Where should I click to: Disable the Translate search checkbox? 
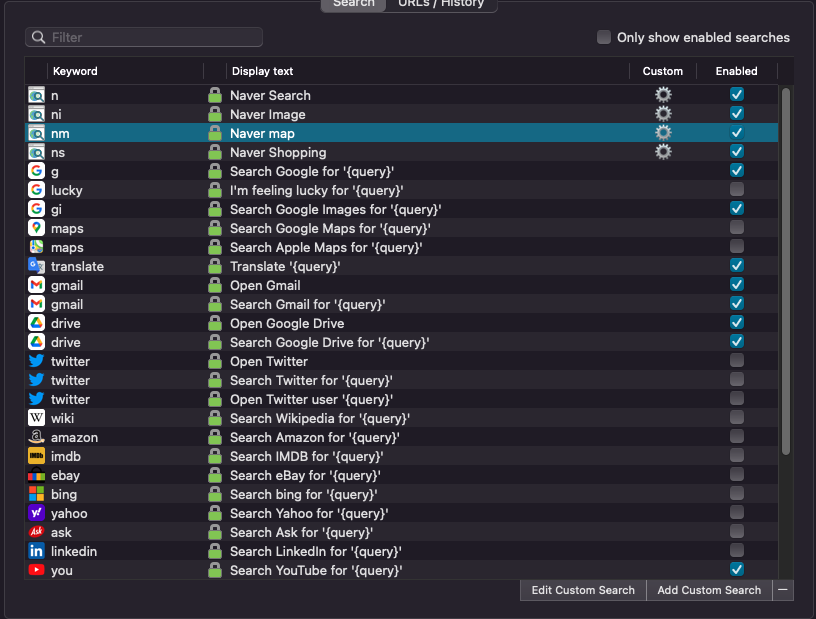pyautogui.click(x=736, y=266)
